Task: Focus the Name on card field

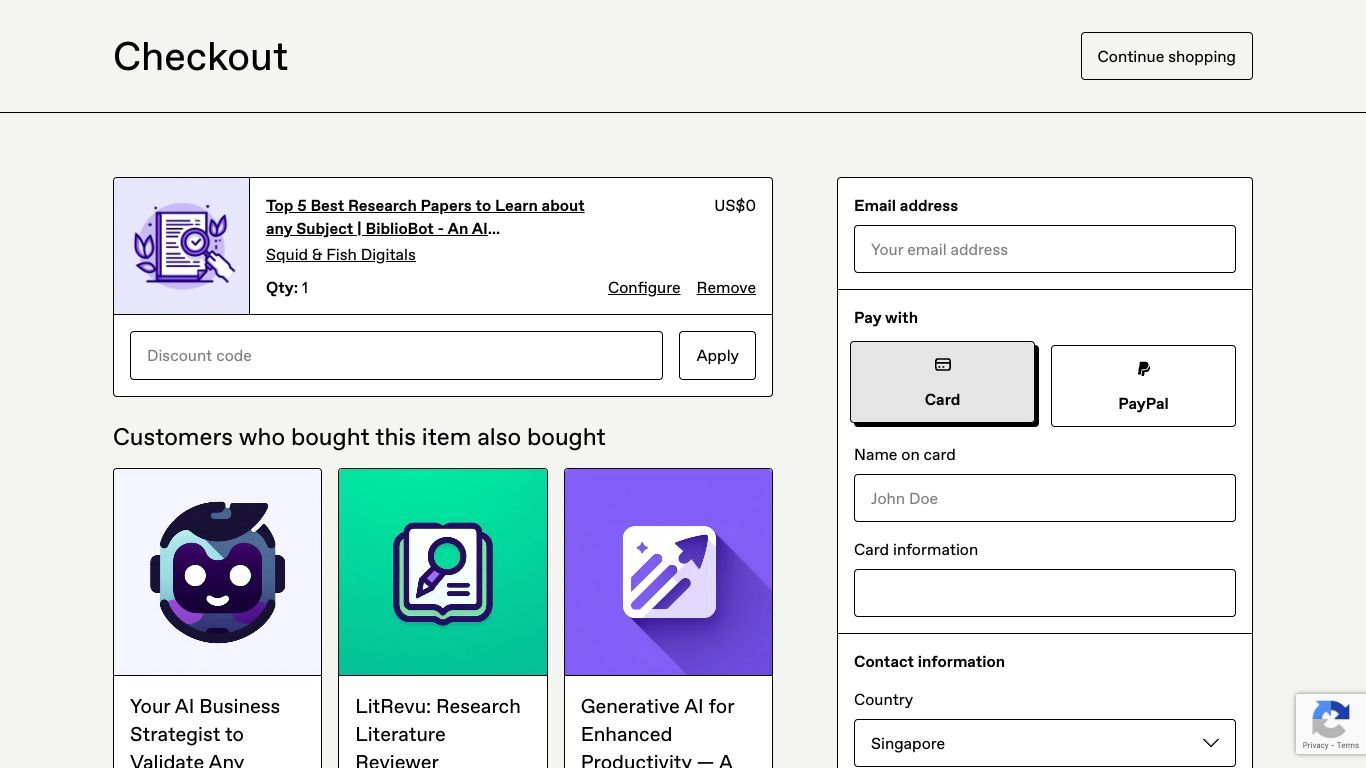Action: pos(1045,498)
